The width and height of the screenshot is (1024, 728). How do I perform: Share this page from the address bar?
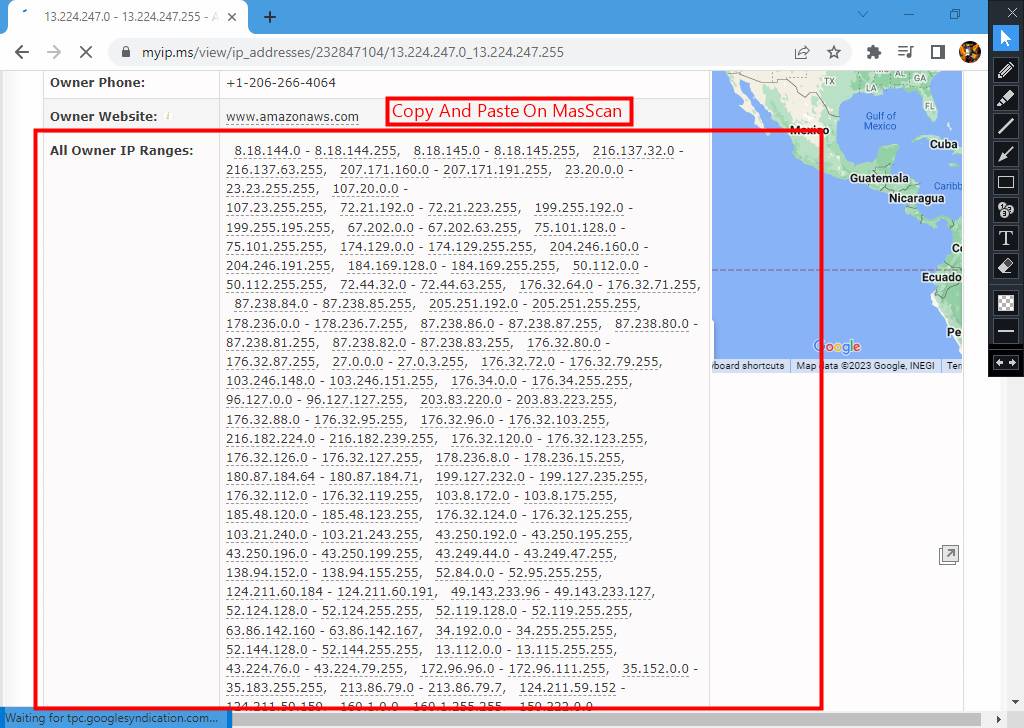click(802, 52)
